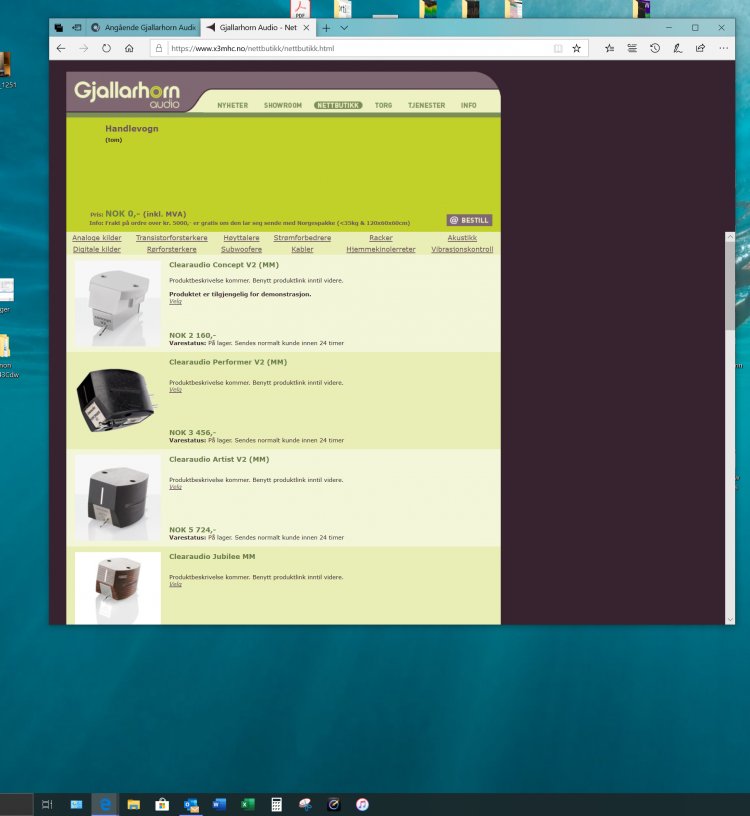Open the Akustikk category link
750x816 pixels.
pos(462,238)
